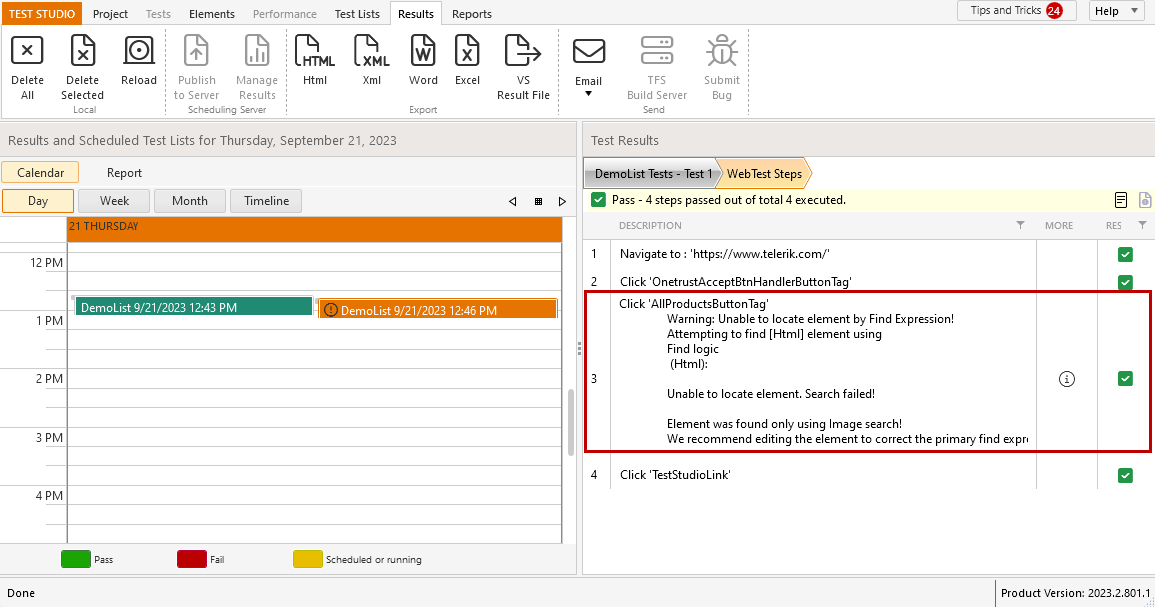Go to previous day in calendar

click(513, 201)
